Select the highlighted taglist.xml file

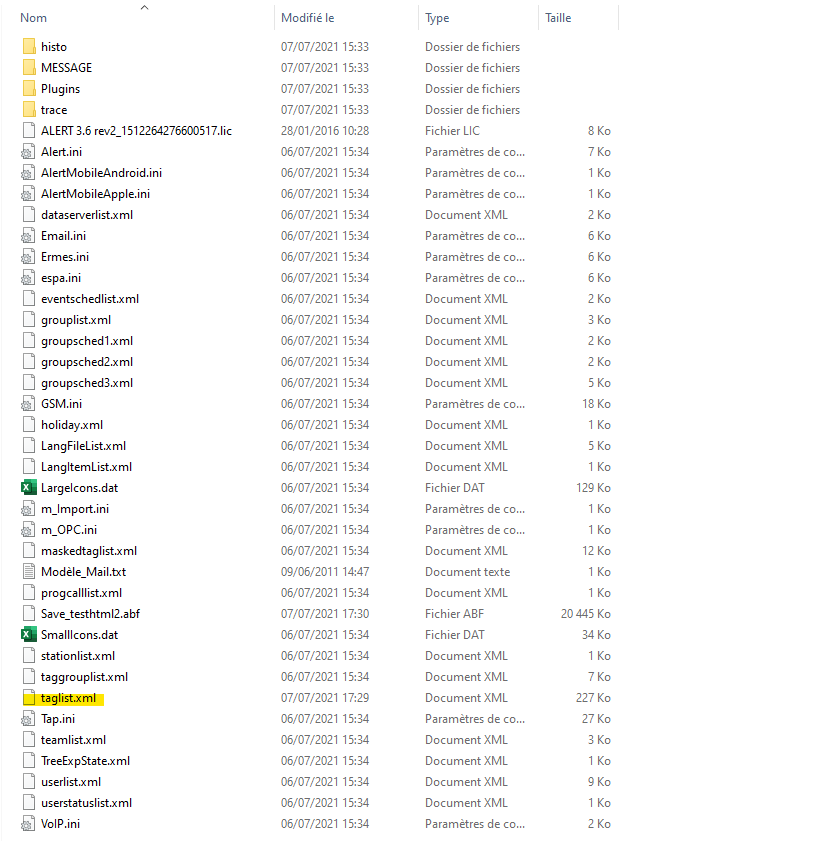click(x=68, y=698)
